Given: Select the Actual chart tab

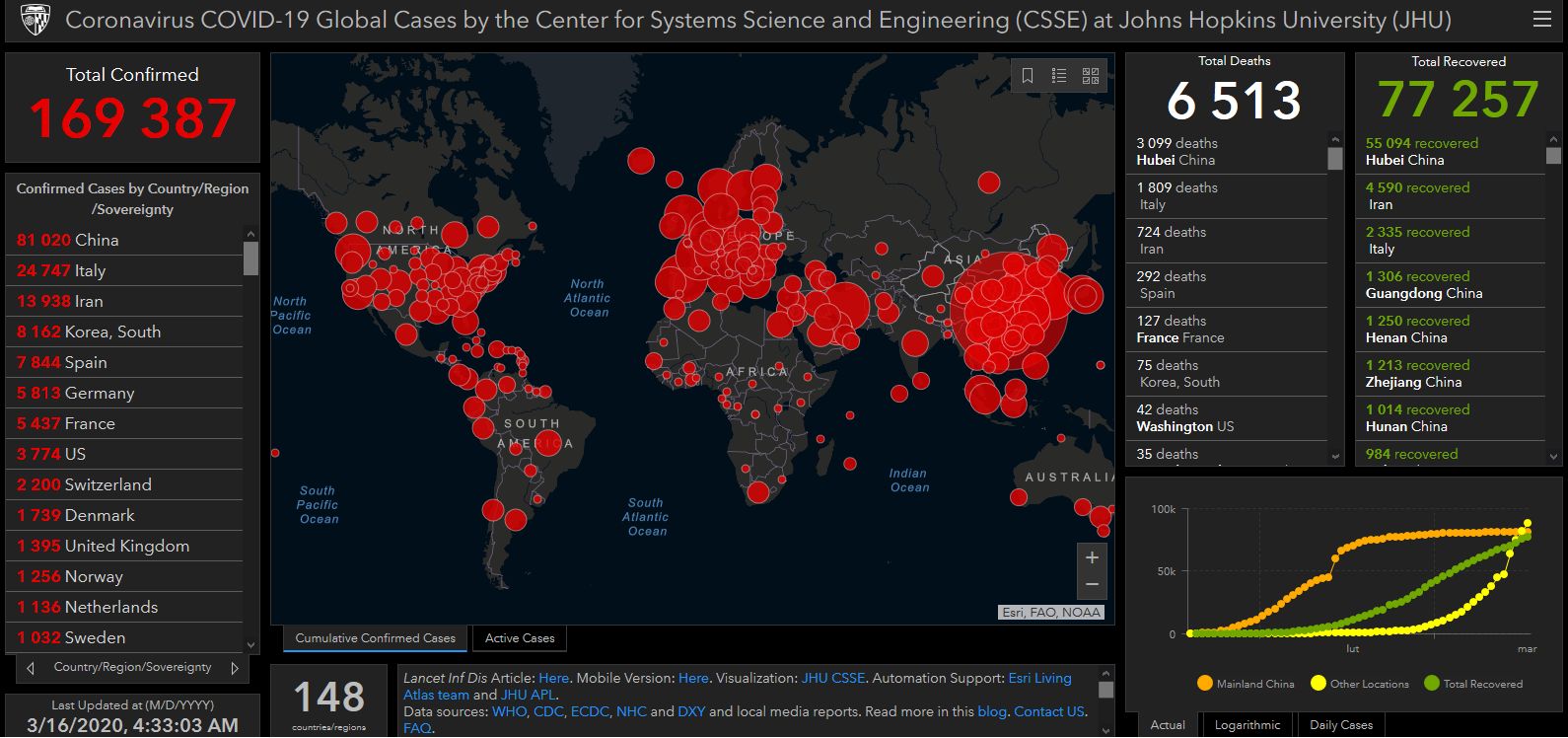Looking at the screenshot, I should [x=1168, y=725].
